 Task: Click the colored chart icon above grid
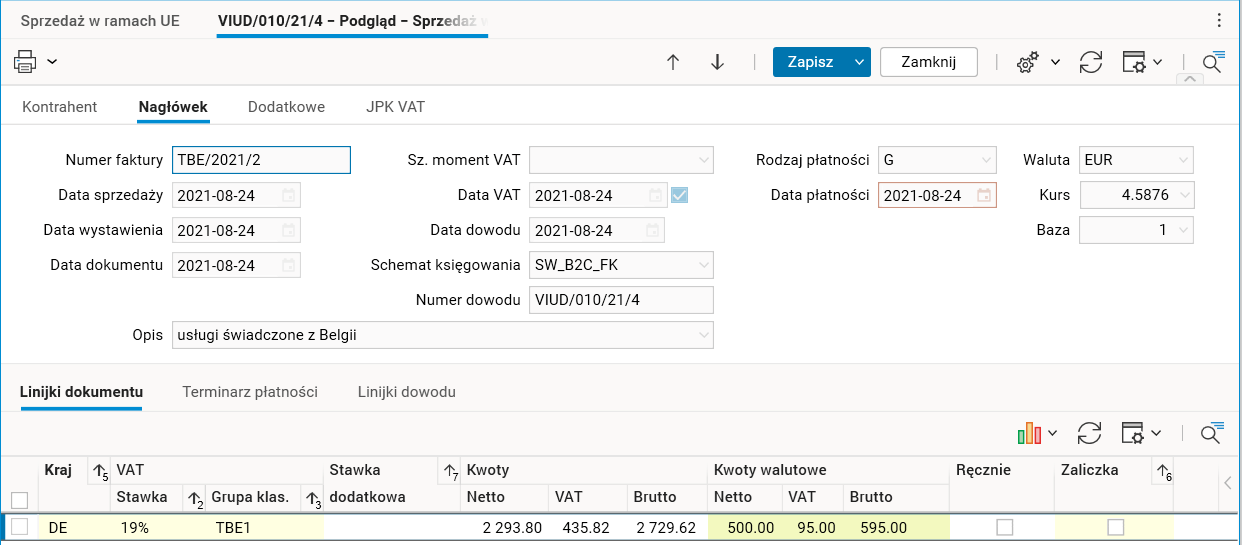point(1029,433)
